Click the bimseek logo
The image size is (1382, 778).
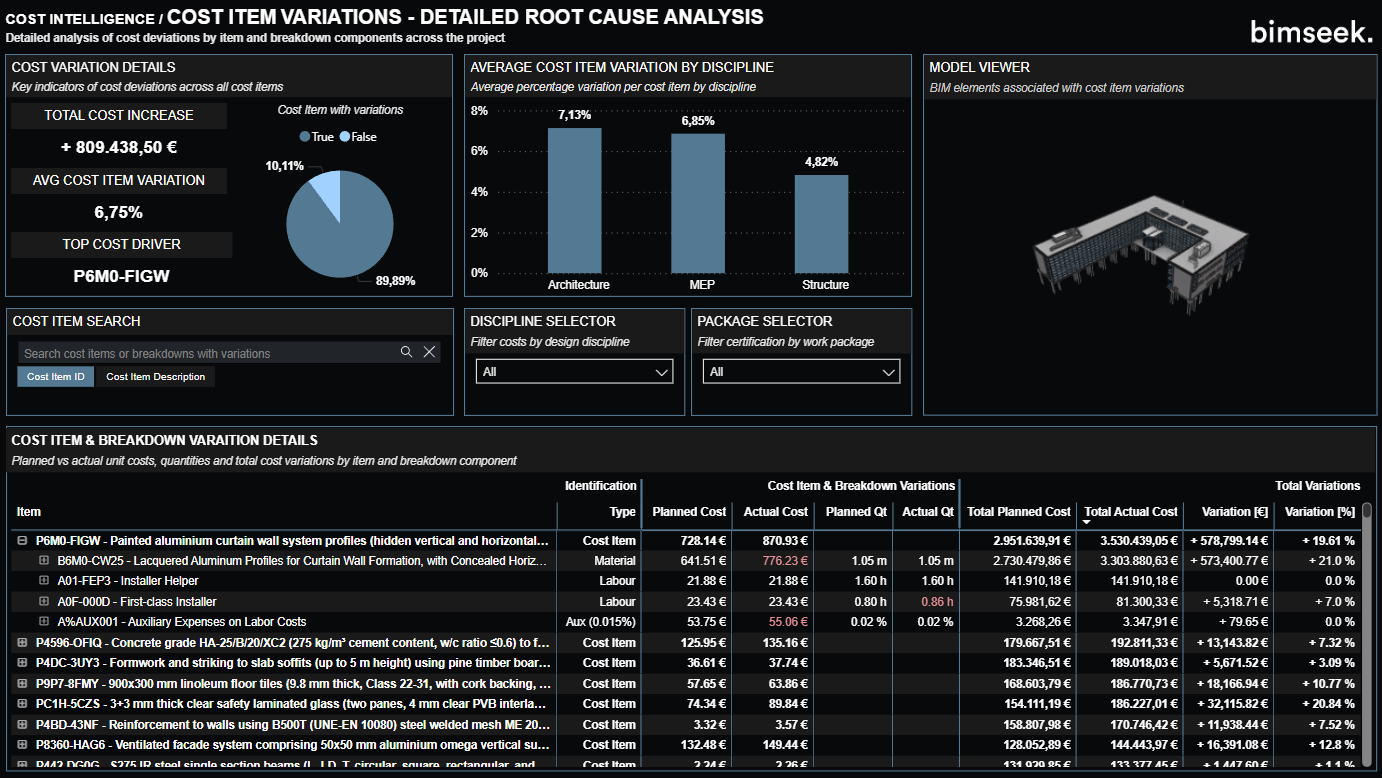(1311, 32)
